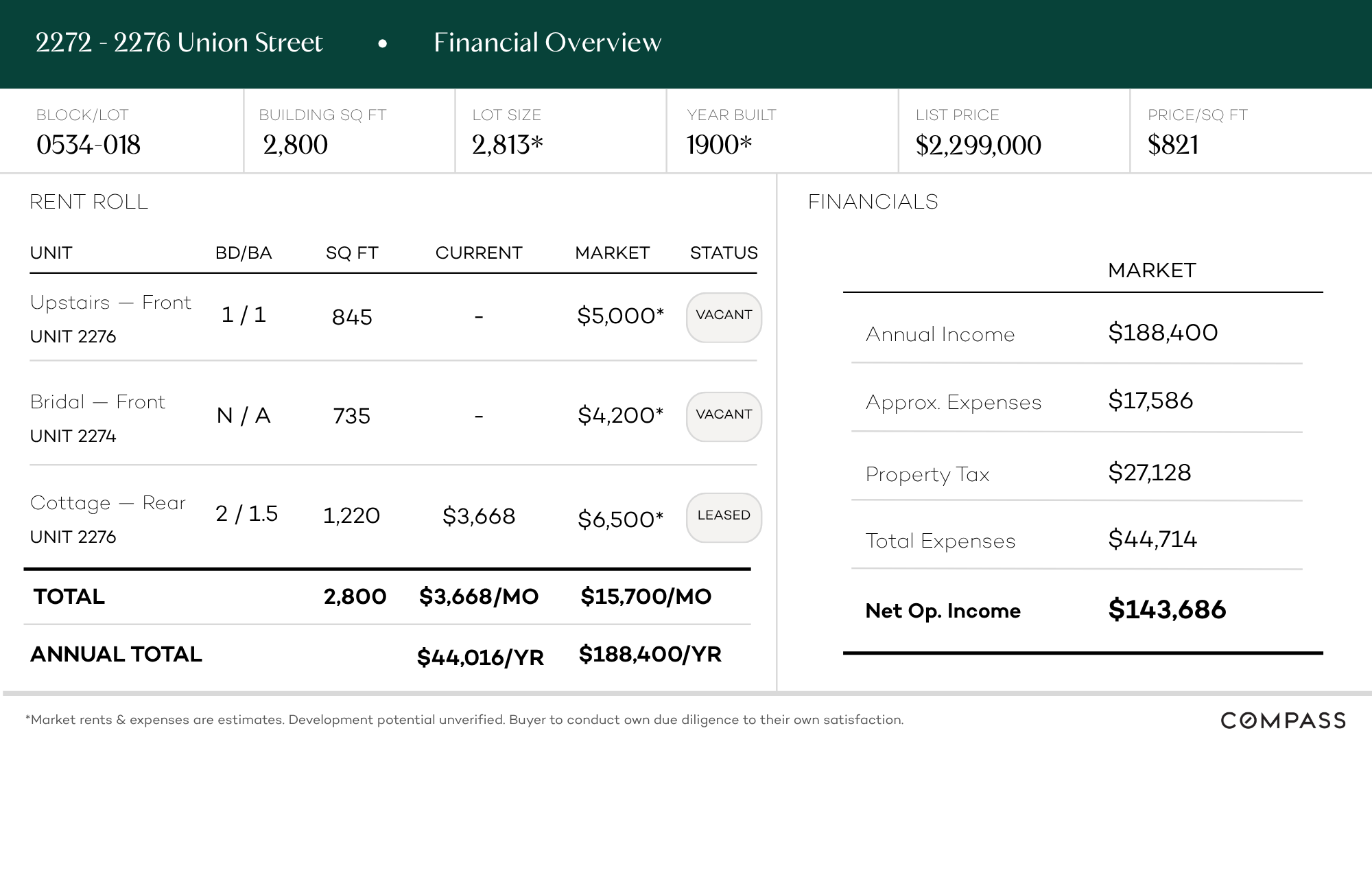This screenshot has width=1372, height=888.
Task: Click the ANNUAL TOTAL row label
Action: [x=116, y=655]
